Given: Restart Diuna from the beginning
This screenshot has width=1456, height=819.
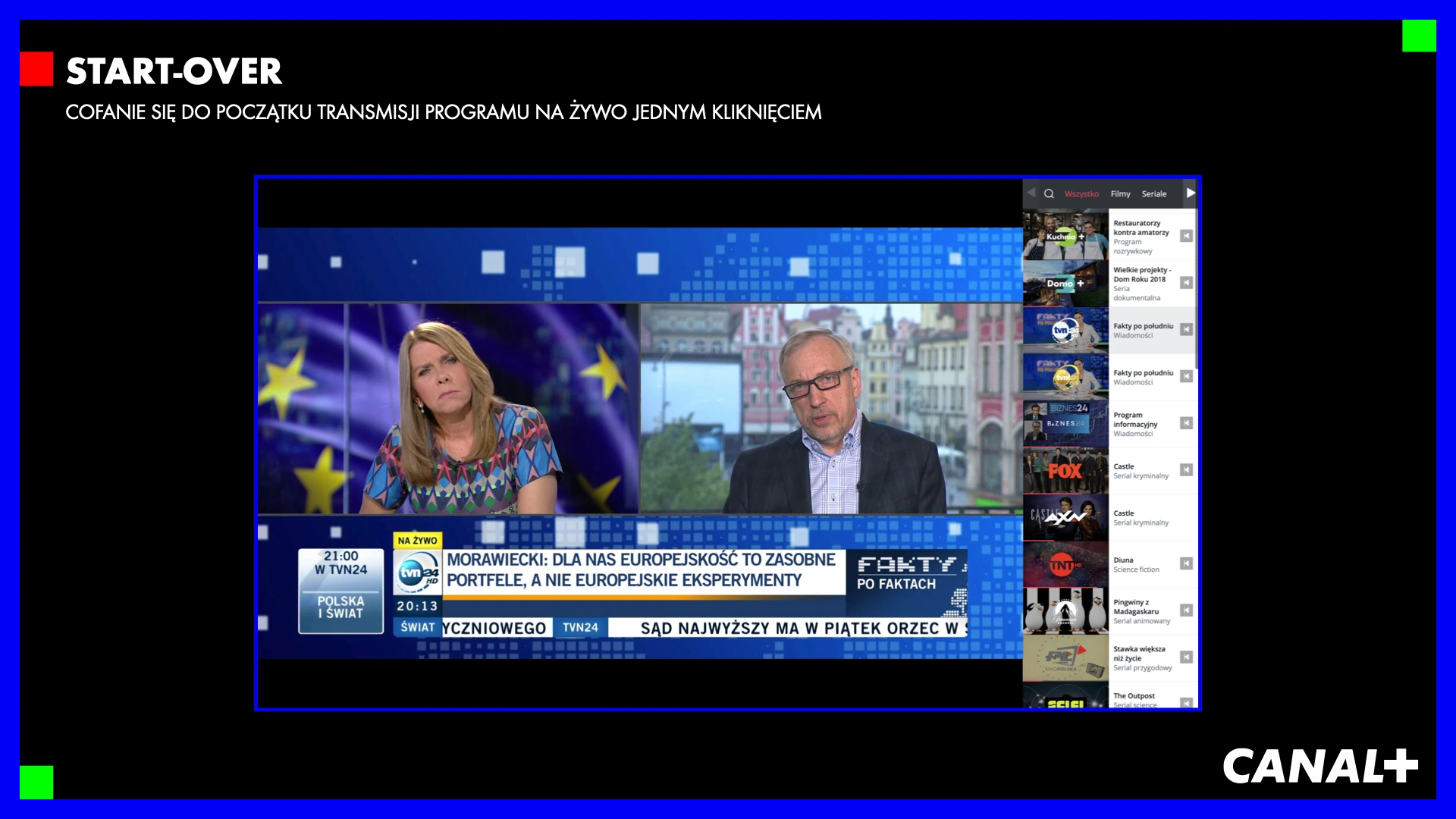Looking at the screenshot, I should [x=1186, y=563].
